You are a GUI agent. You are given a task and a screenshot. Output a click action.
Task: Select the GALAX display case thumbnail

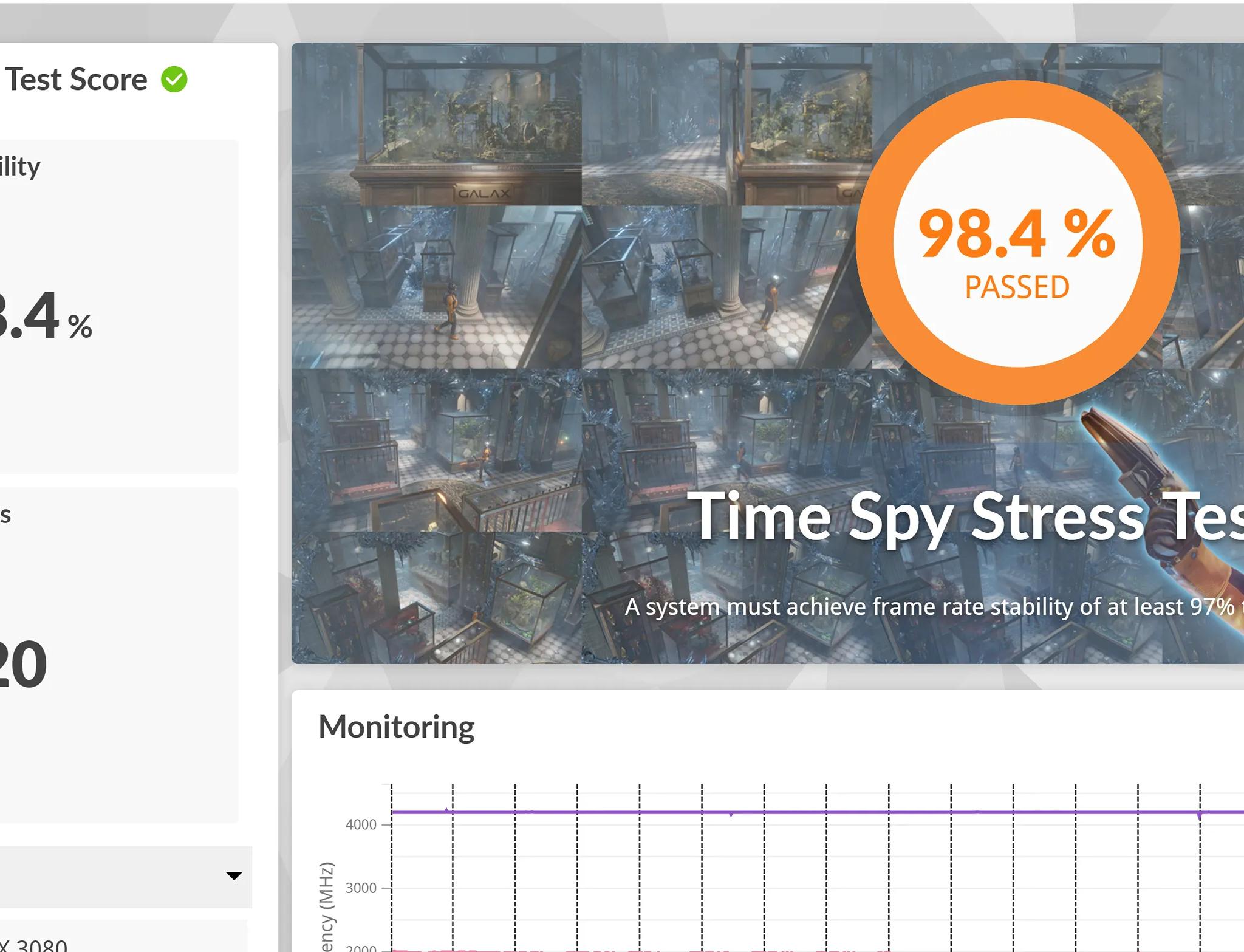coord(436,124)
